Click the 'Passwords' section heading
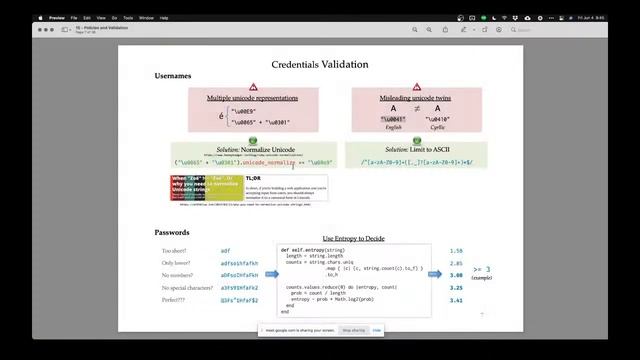 click(x=172, y=232)
